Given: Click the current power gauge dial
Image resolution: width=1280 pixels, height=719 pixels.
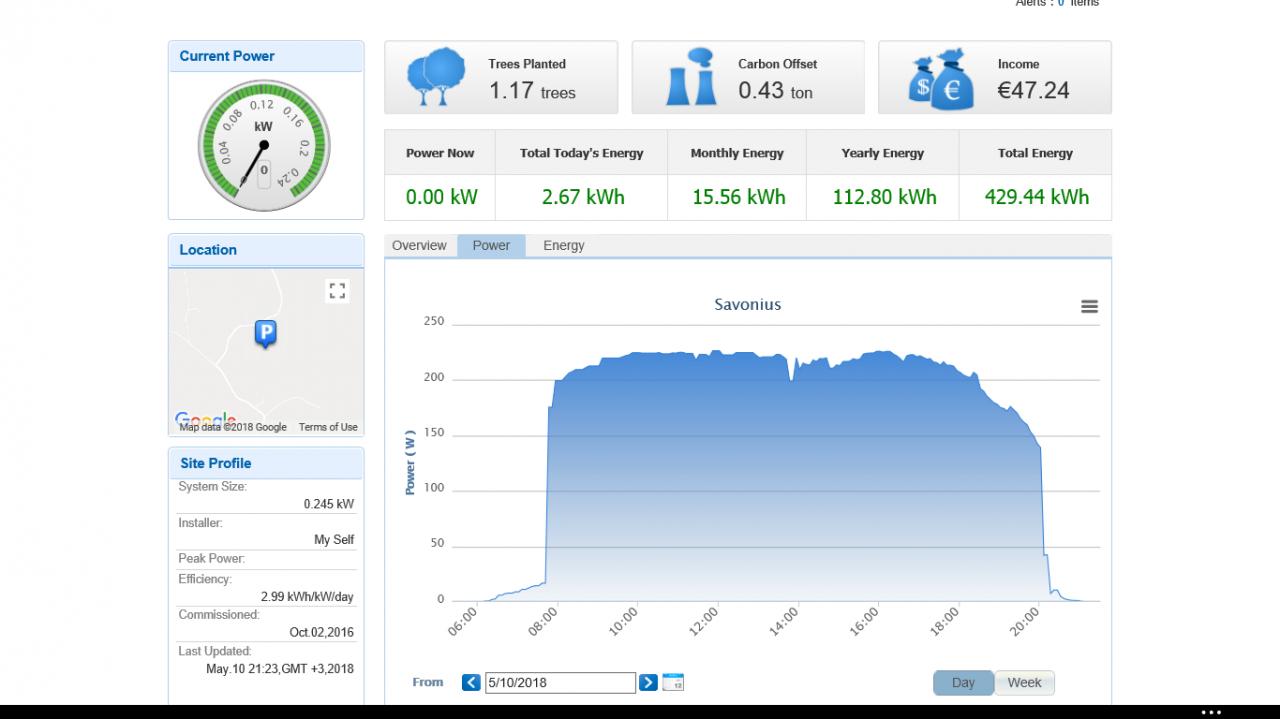Looking at the screenshot, I should click(x=264, y=146).
